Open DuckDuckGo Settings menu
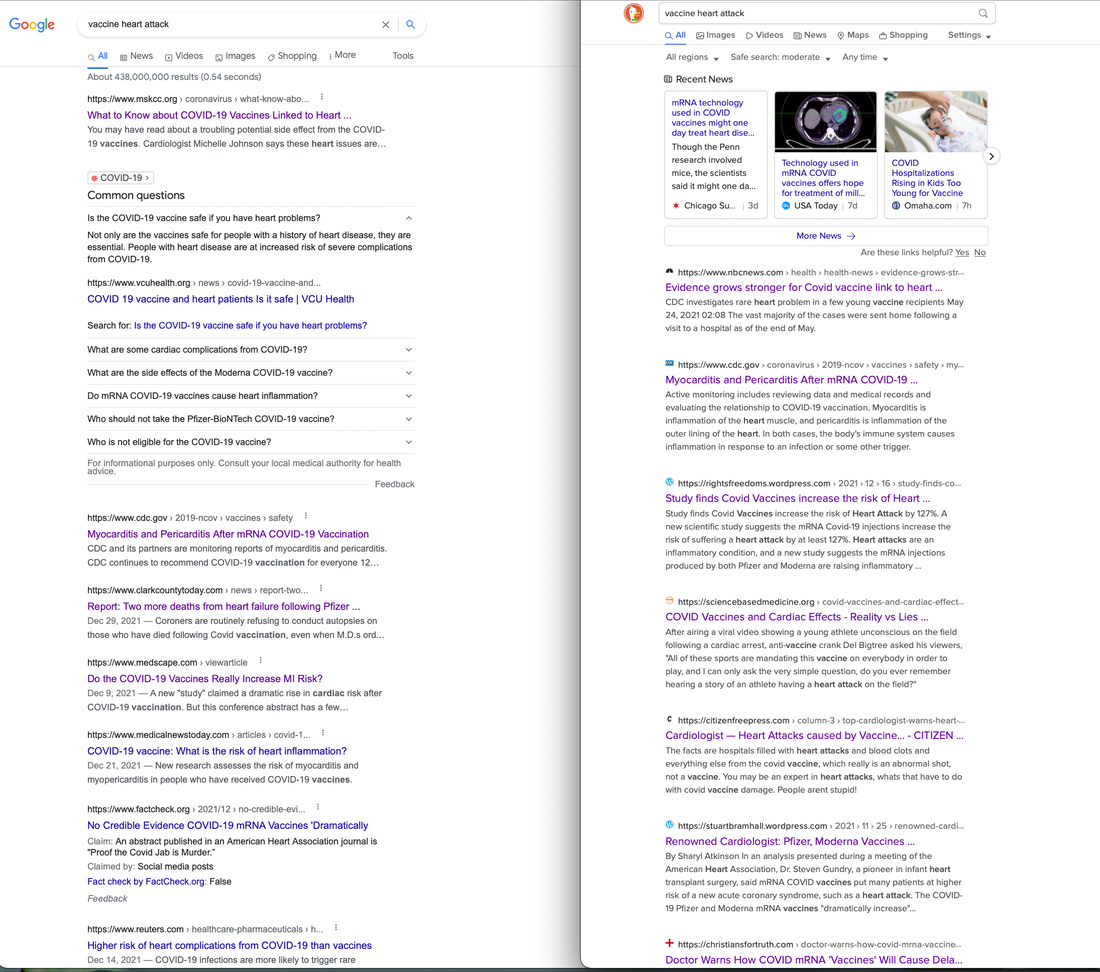1100x972 pixels. coord(969,35)
